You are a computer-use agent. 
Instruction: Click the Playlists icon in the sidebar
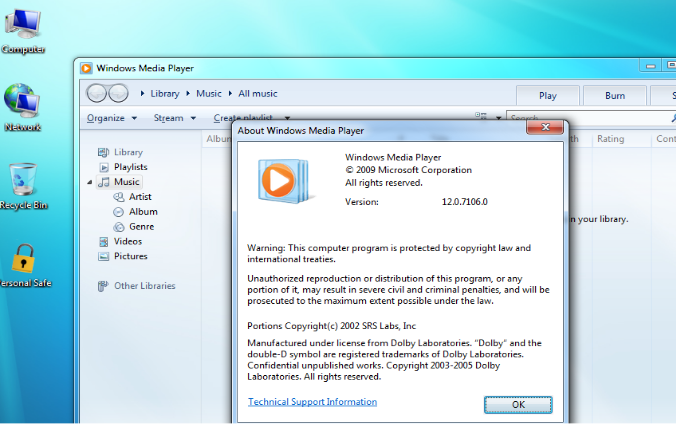[104, 167]
